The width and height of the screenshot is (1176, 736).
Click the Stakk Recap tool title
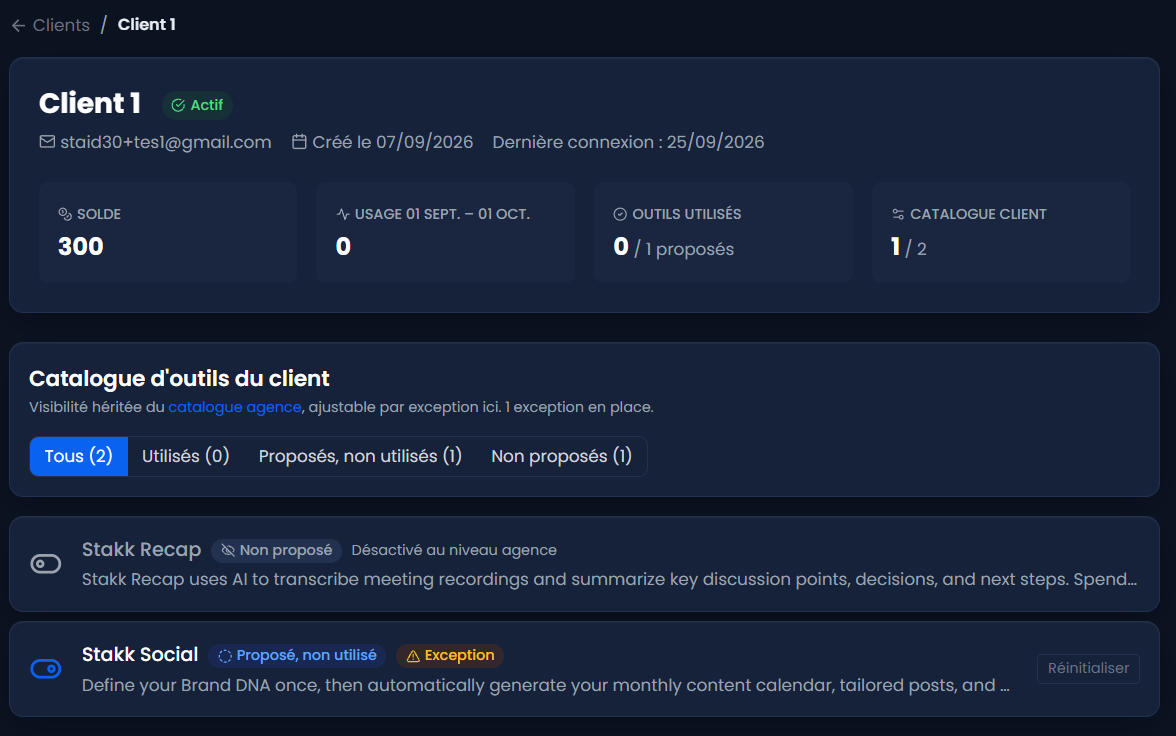142,550
